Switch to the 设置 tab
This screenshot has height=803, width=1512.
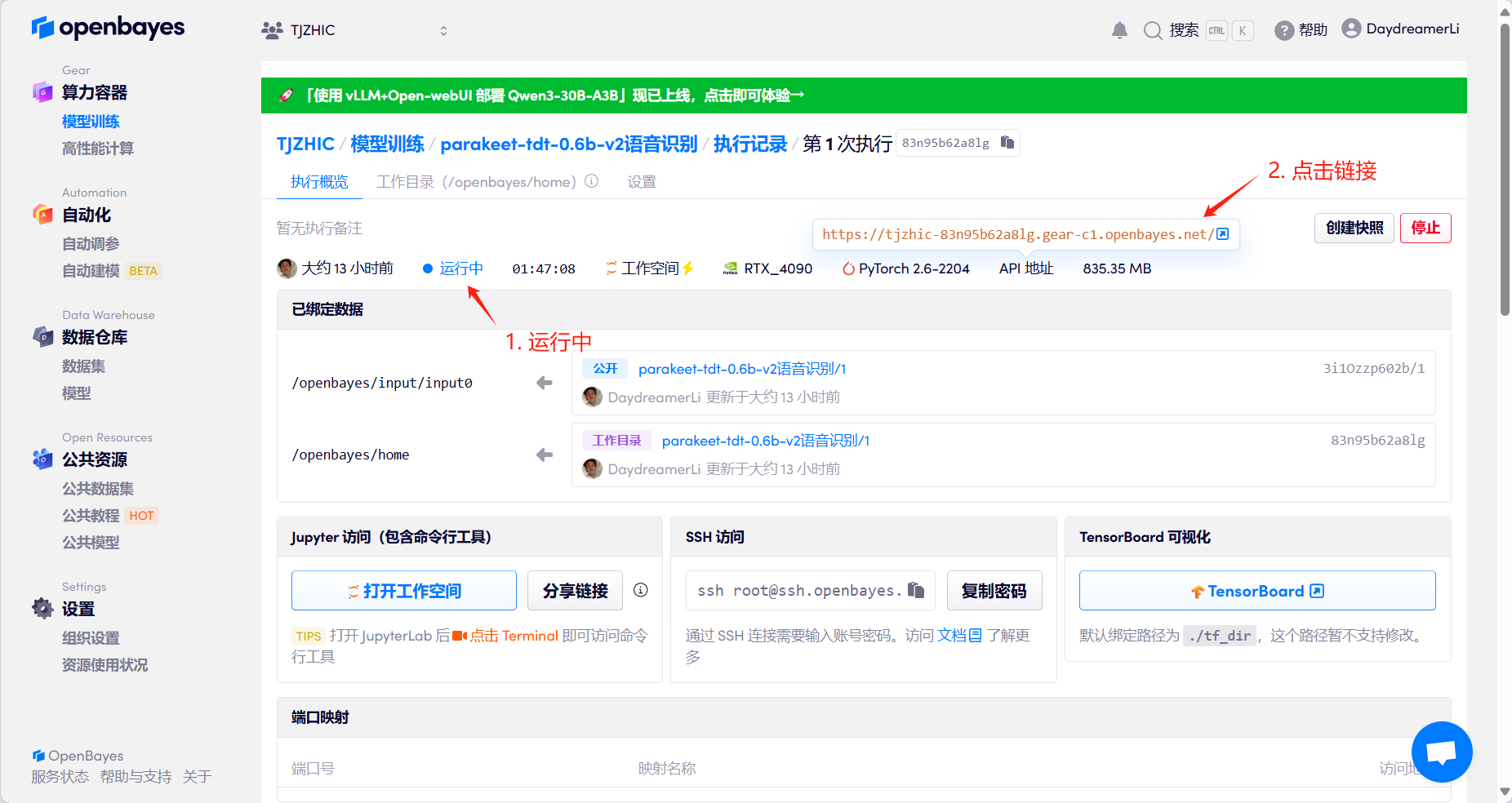pyautogui.click(x=642, y=182)
